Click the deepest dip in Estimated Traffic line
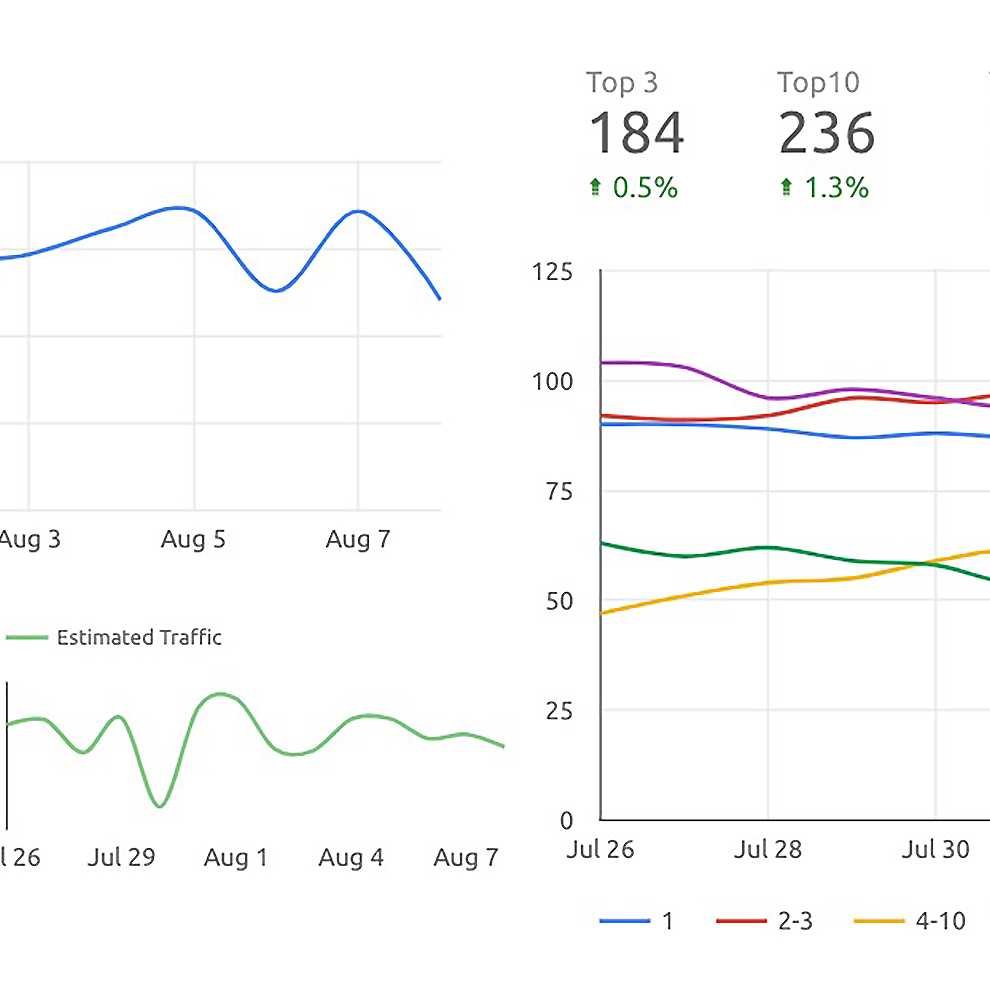Screen dimensions: 990x990 click(x=159, y=805)
